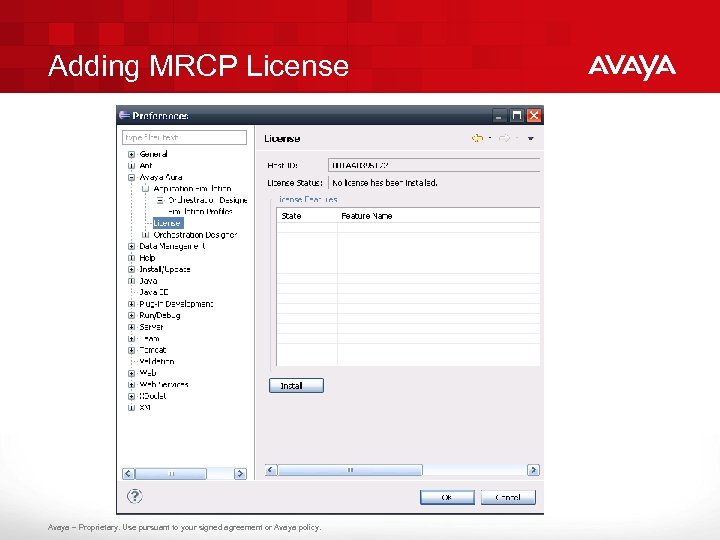The width and height of the screenshot is (720, 540).
Task: Expand the Install/Update node
Action: click(x=131, y=270)
